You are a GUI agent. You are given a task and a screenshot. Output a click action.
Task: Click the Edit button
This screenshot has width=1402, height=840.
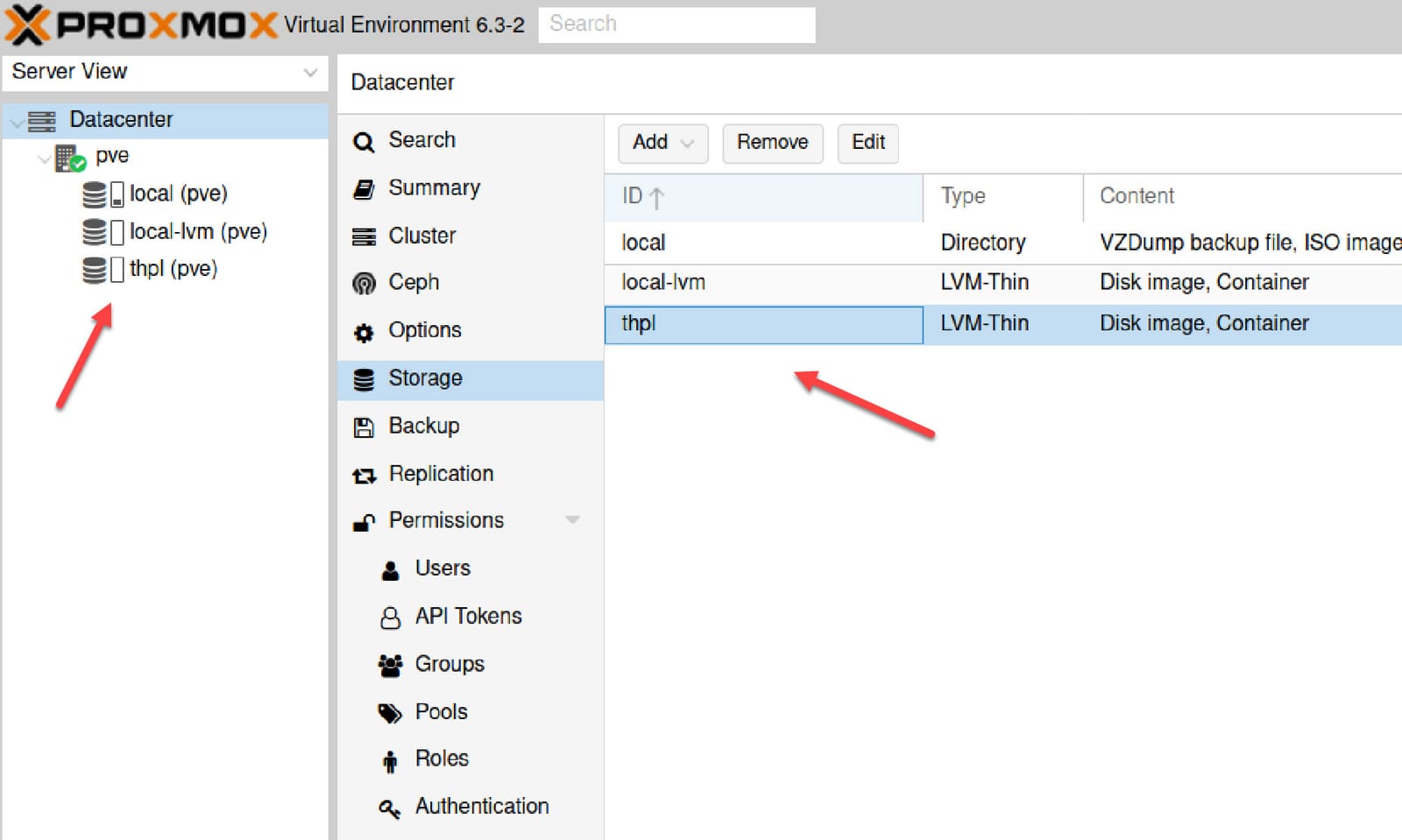pyautogui.click(x=867, y=143)
